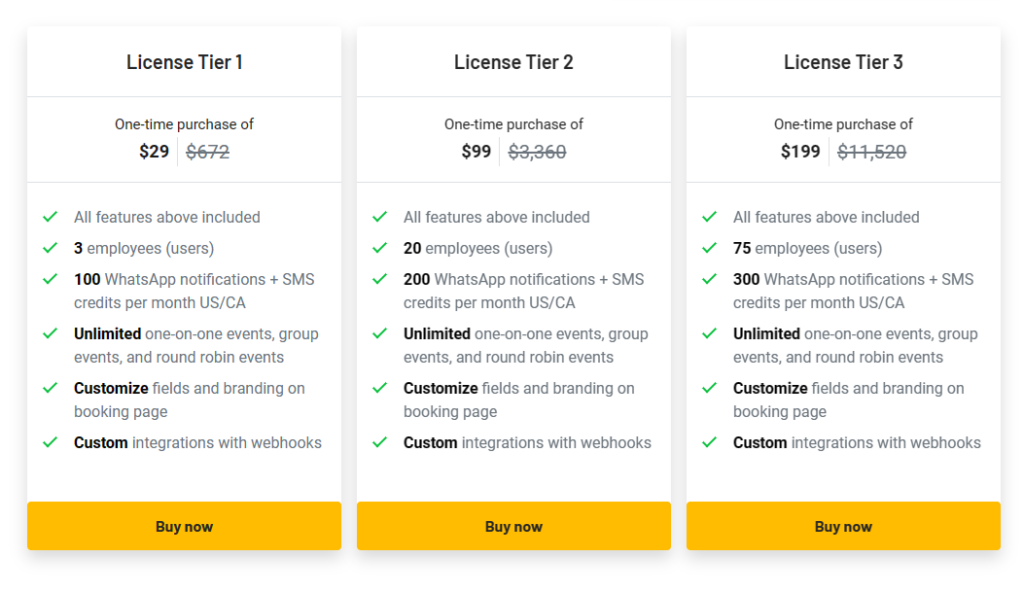Image resolution: width=1024 pixels, height=592 pixels.
Task: Select the License Tier 1 heading
Action: pos(184,62)
